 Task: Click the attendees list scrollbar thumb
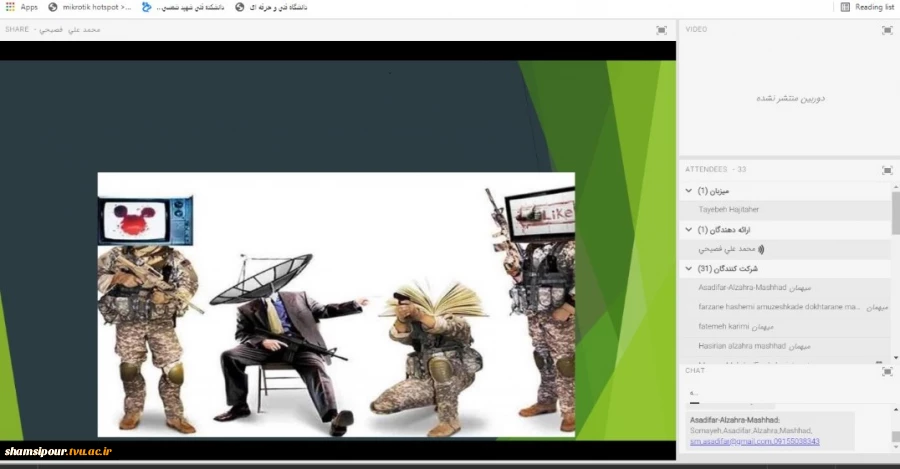coord(895,213)
